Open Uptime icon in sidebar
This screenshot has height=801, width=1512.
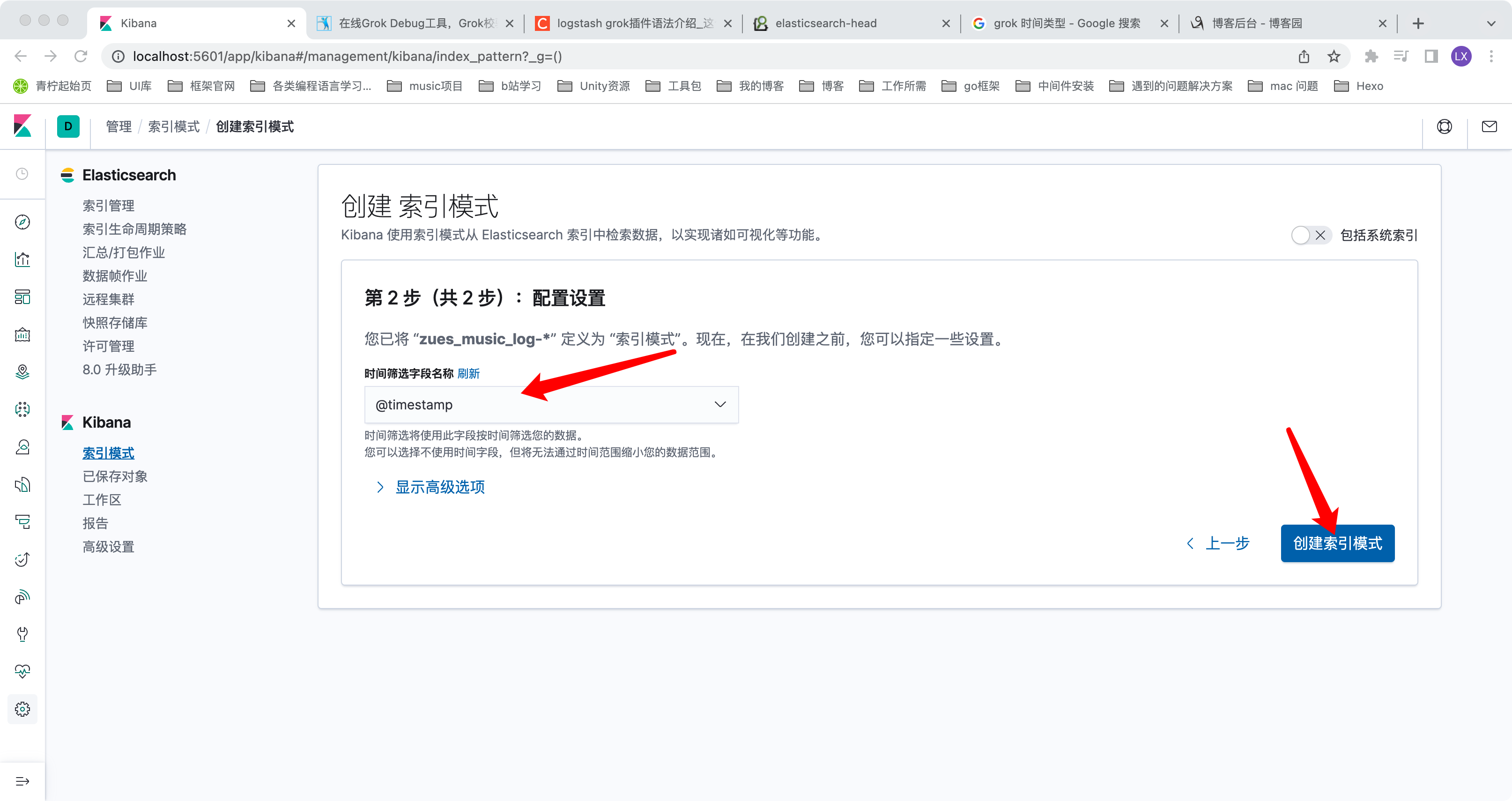point(22,559)
